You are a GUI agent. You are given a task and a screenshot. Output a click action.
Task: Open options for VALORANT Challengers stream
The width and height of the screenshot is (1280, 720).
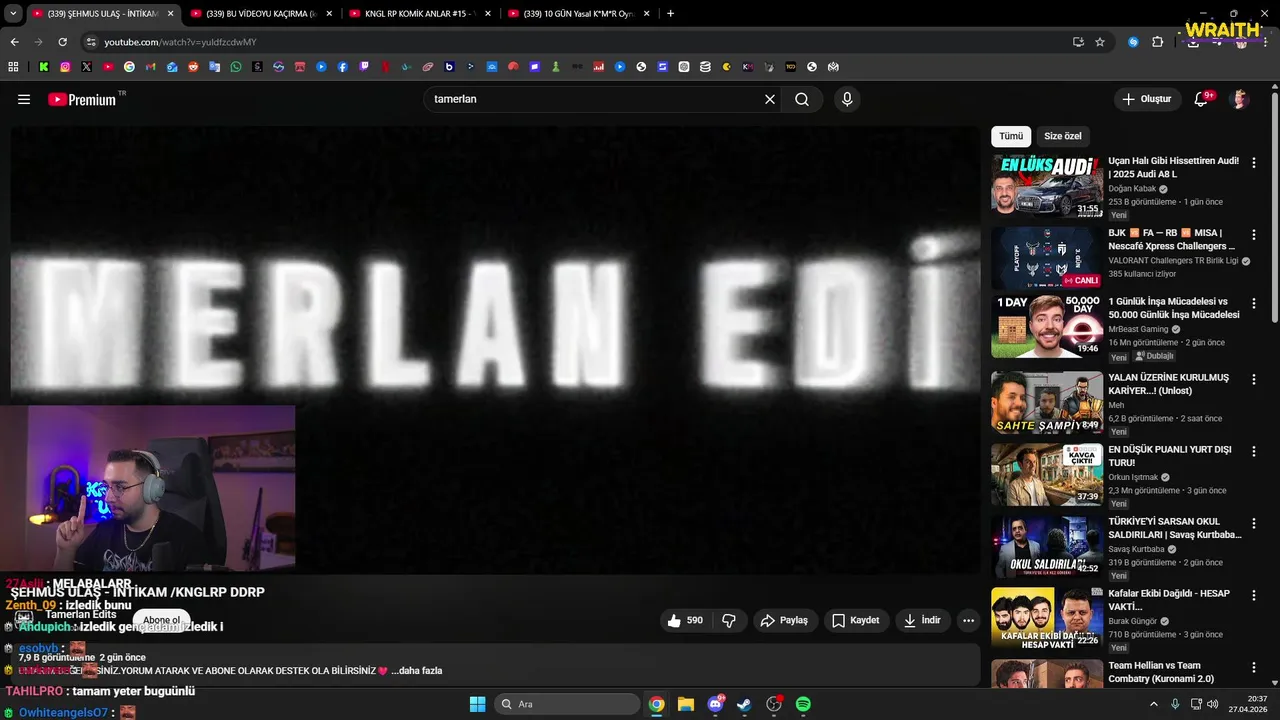(1254, 235)
